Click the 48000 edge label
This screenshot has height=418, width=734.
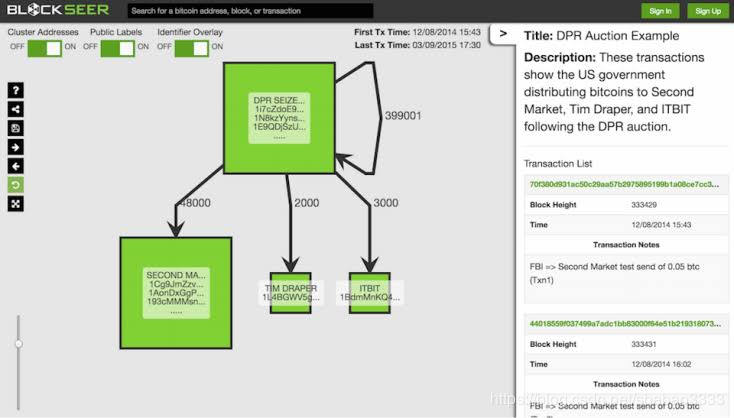tap(195, 203)
